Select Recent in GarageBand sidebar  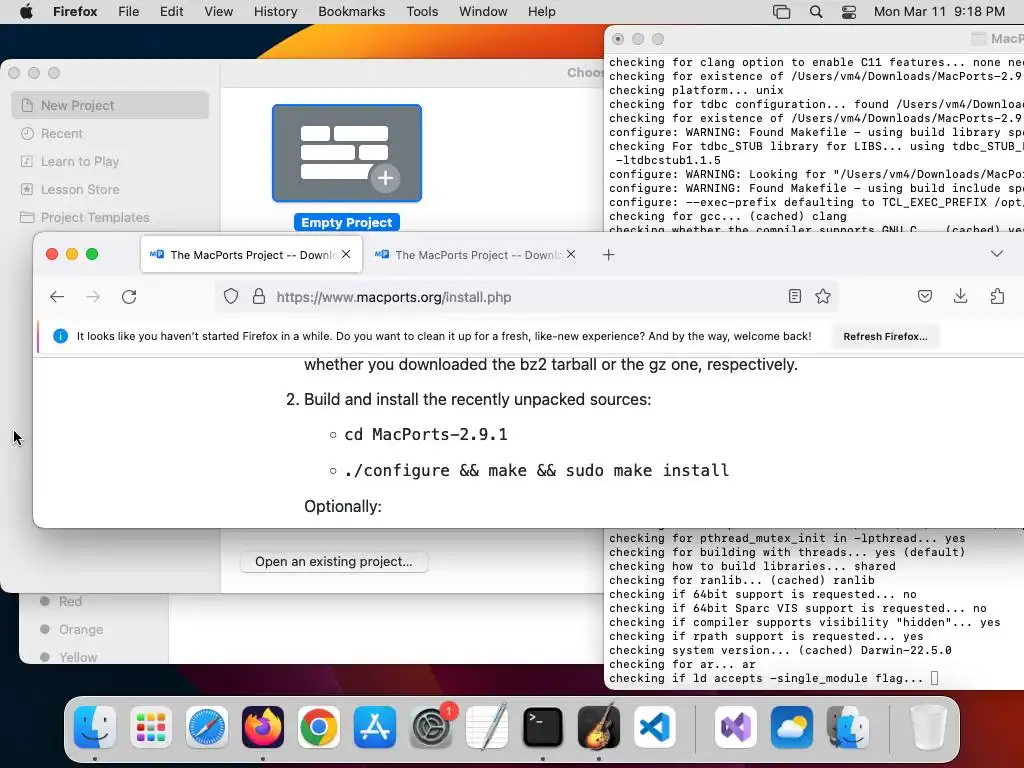[110, 133]
